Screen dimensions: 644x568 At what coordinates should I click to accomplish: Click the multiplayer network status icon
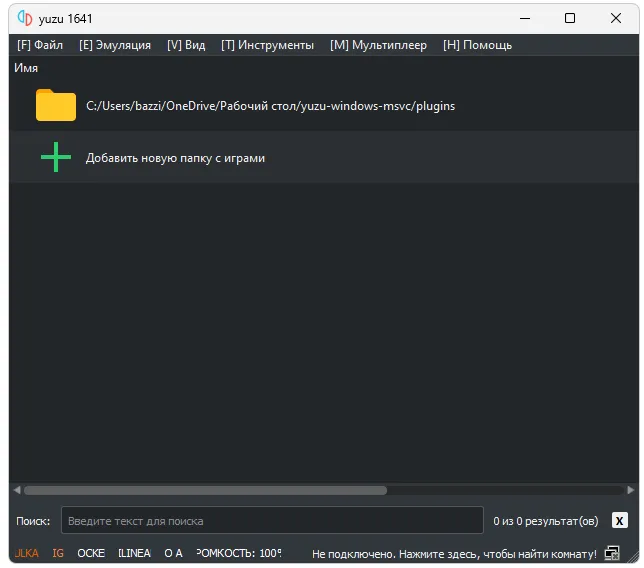[x=612, y=553]
